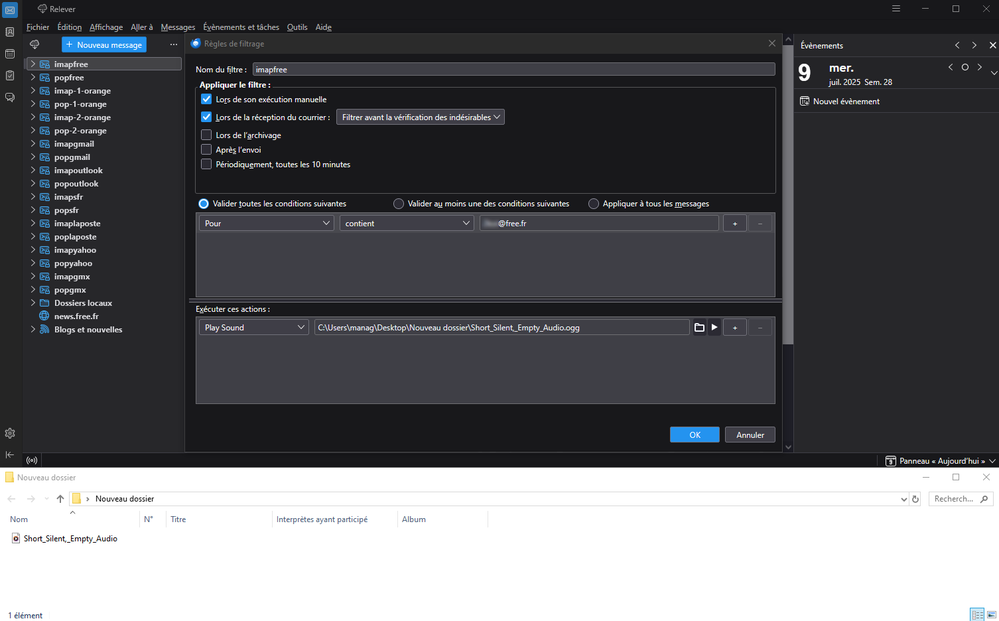Open the "contient" condition dropdown
Image resolution: width=999 pixels, height=621 pixels.
click(x=406, y=224)
